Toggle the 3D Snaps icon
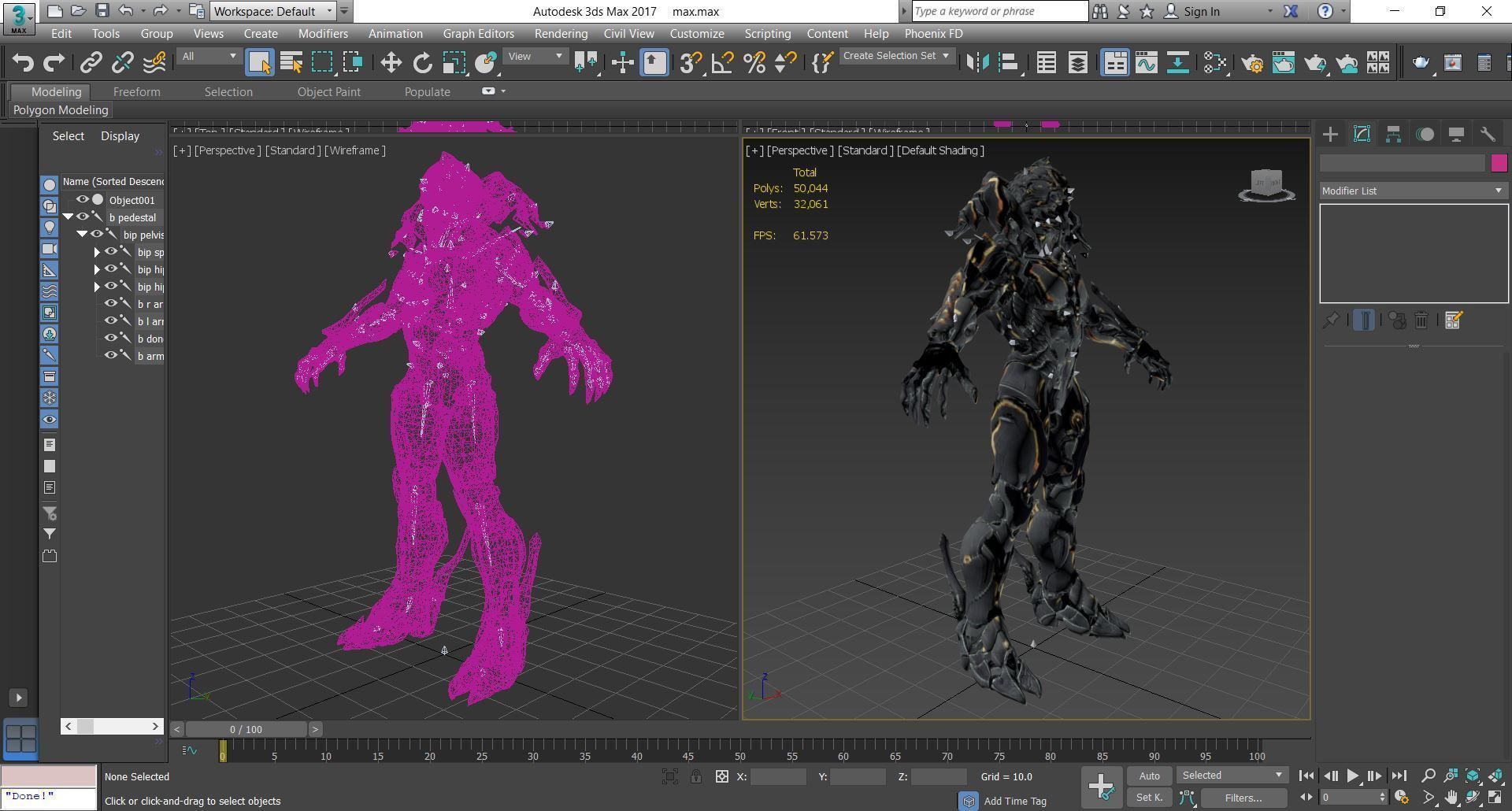This screenshot has height=811, width=1512. click(691, 62)
